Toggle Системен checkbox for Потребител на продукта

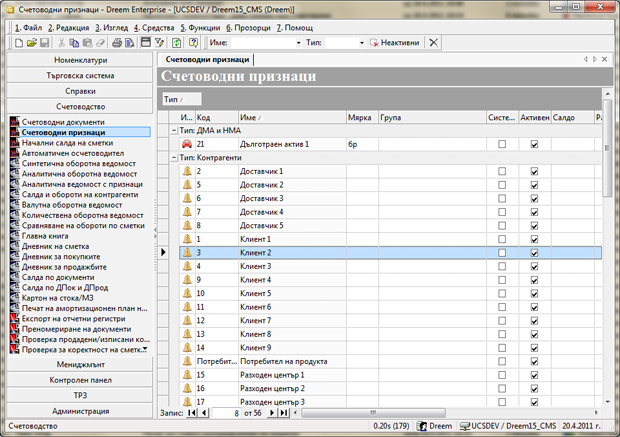coord(502,361)
